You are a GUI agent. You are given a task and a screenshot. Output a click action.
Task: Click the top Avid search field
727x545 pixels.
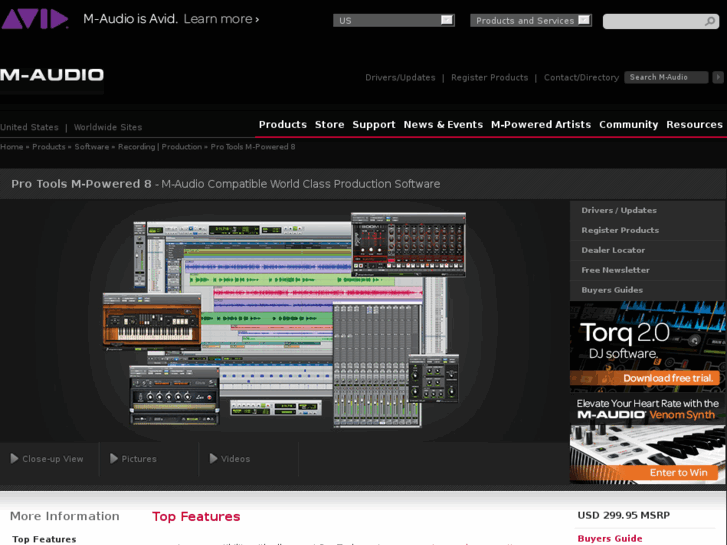[x=661, y=21]
